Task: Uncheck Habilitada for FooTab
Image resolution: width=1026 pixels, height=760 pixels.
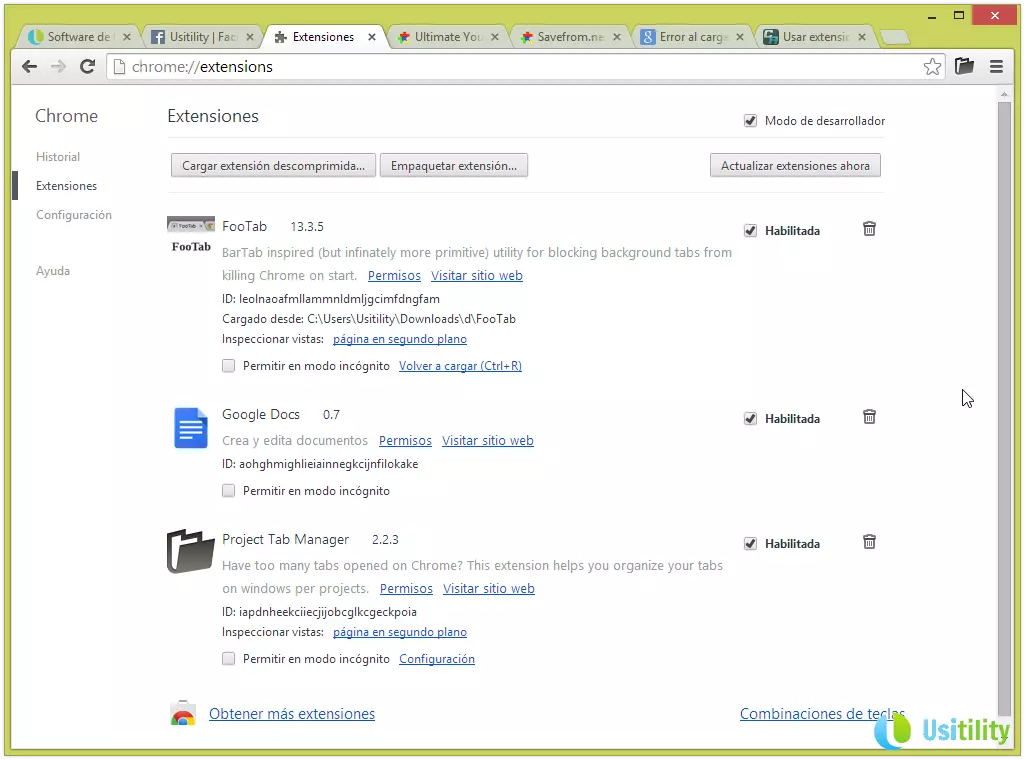Action: pyautogui.click(x=750, y=231)
